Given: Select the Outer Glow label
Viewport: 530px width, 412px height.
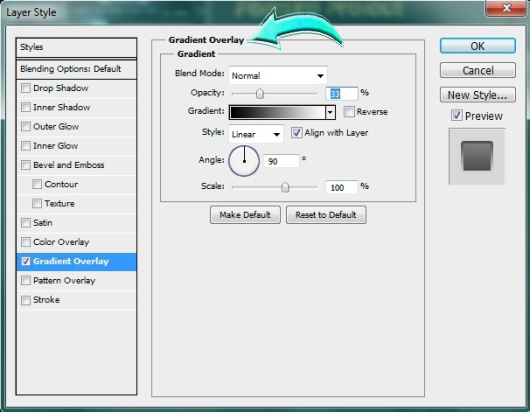Looking at the screenshot, I should (x=56, y=127).
